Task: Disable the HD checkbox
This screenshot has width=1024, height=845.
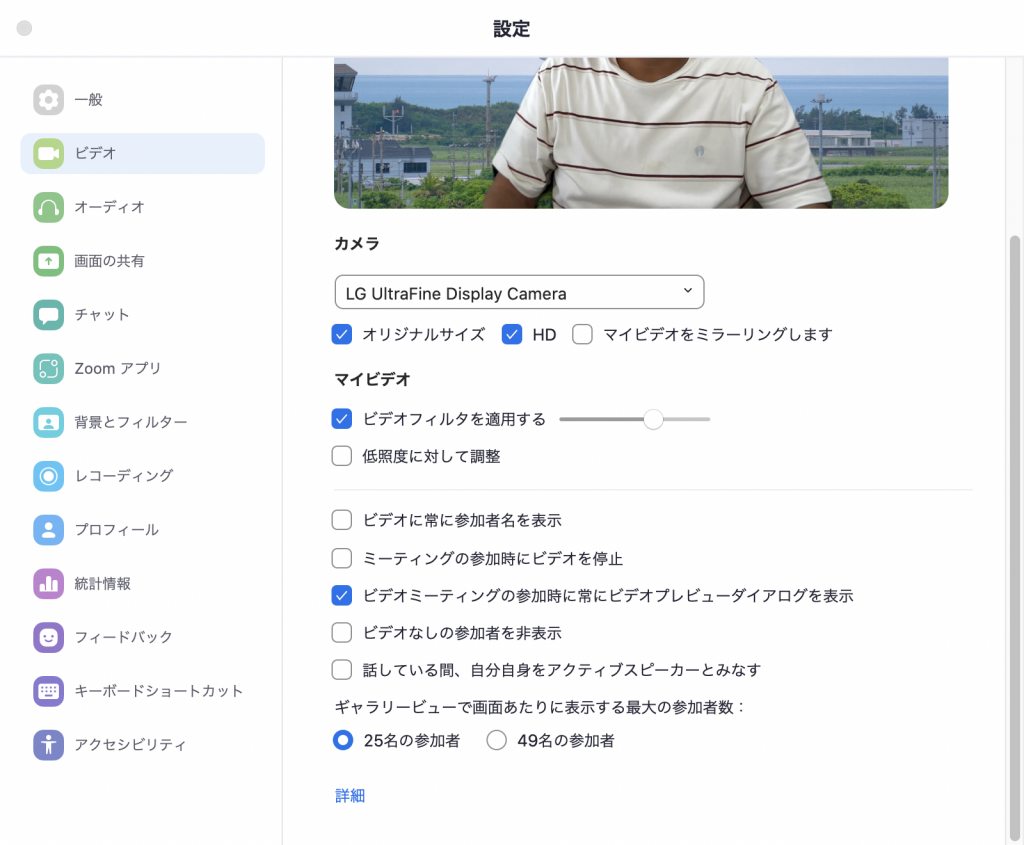Action: pyautogui.click(x=511, y=334)
